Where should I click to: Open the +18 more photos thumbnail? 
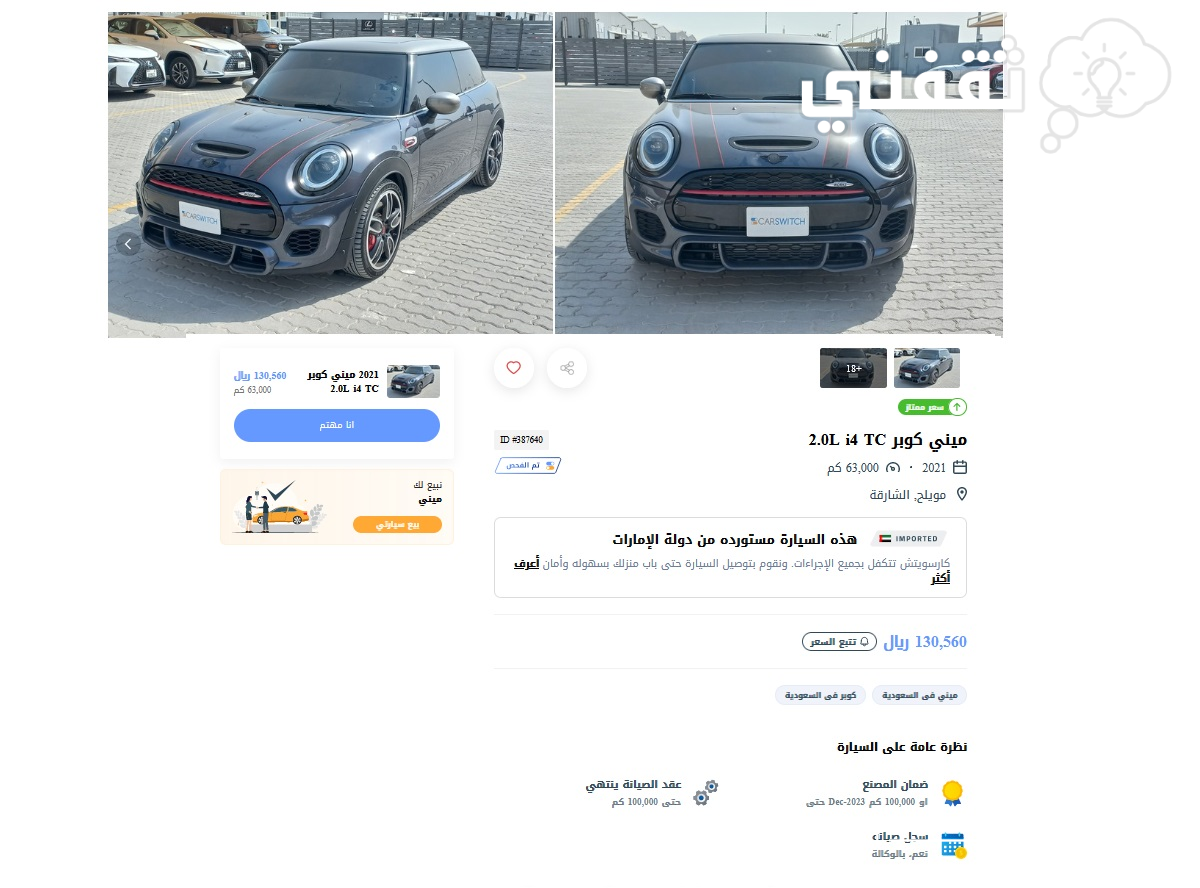853,368
